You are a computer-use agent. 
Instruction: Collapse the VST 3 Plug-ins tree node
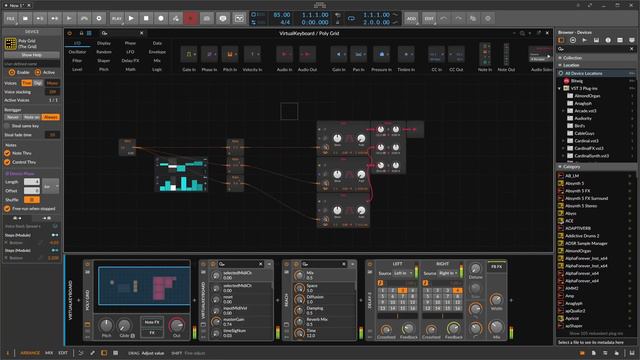pos(560,88)
